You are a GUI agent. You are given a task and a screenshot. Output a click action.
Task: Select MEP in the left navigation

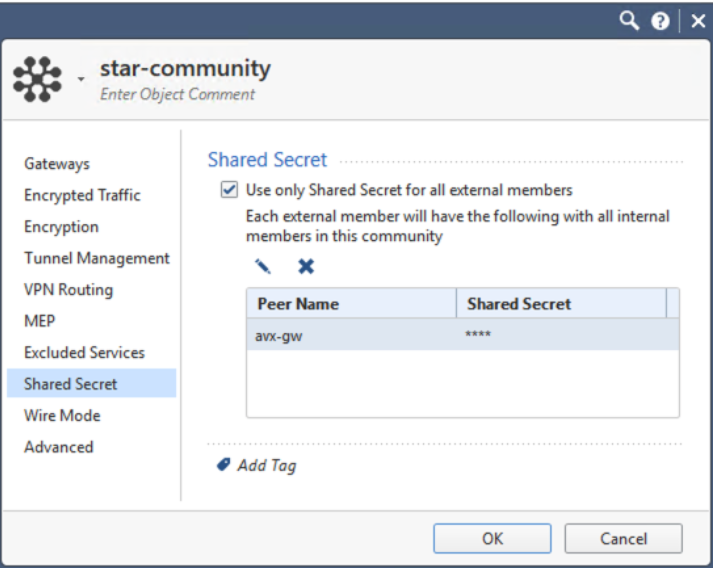click(x=39, y=321)
